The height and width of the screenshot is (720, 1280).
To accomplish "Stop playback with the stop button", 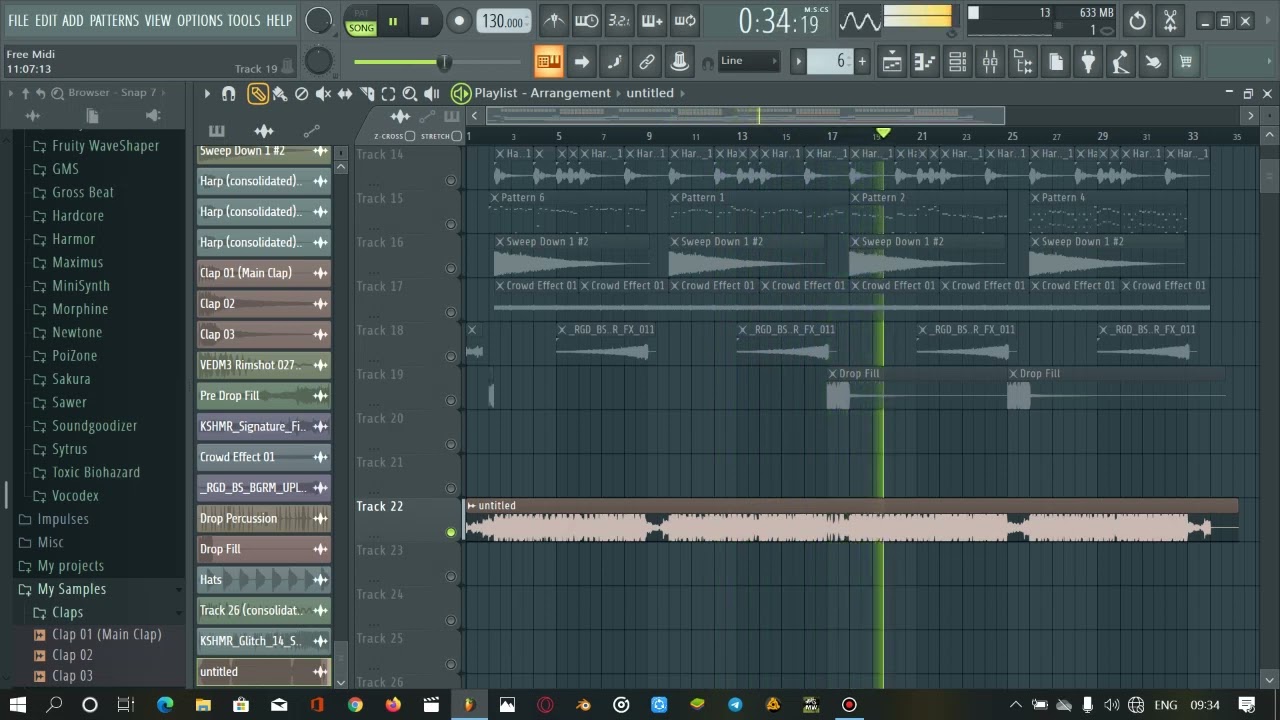I will (x=425, y=21).
